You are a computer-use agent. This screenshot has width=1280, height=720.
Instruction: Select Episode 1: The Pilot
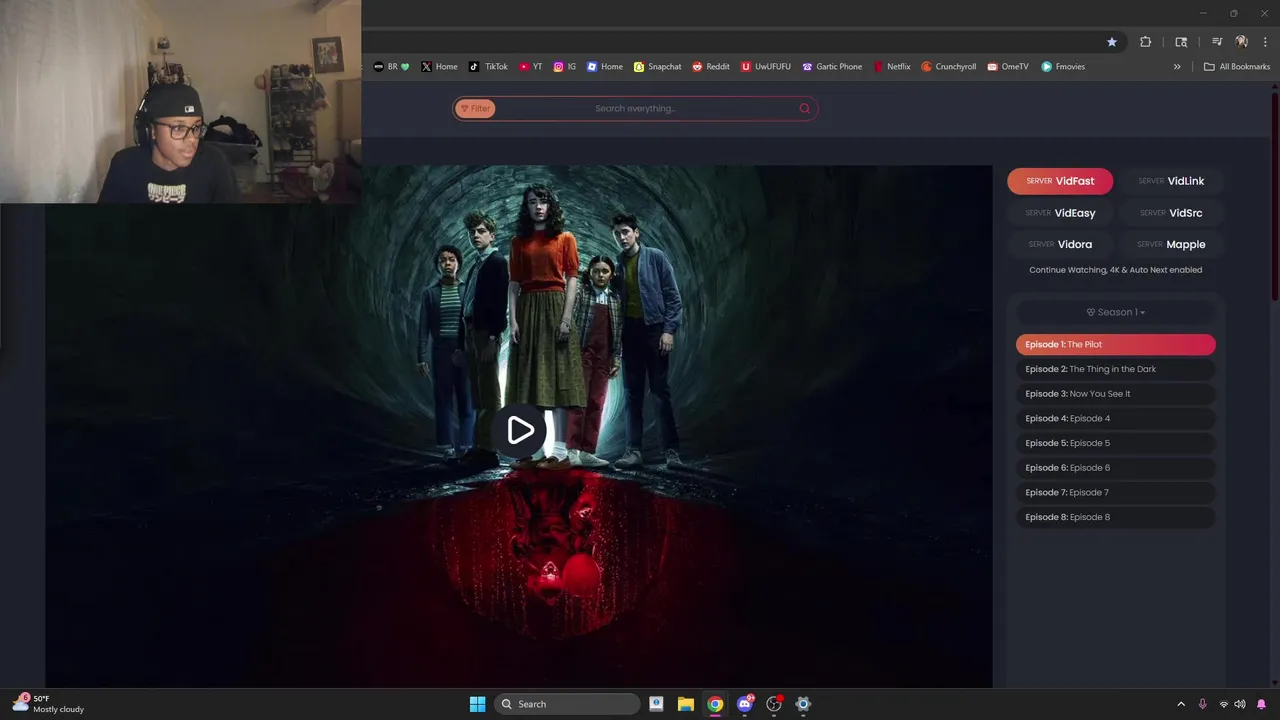1116,344
